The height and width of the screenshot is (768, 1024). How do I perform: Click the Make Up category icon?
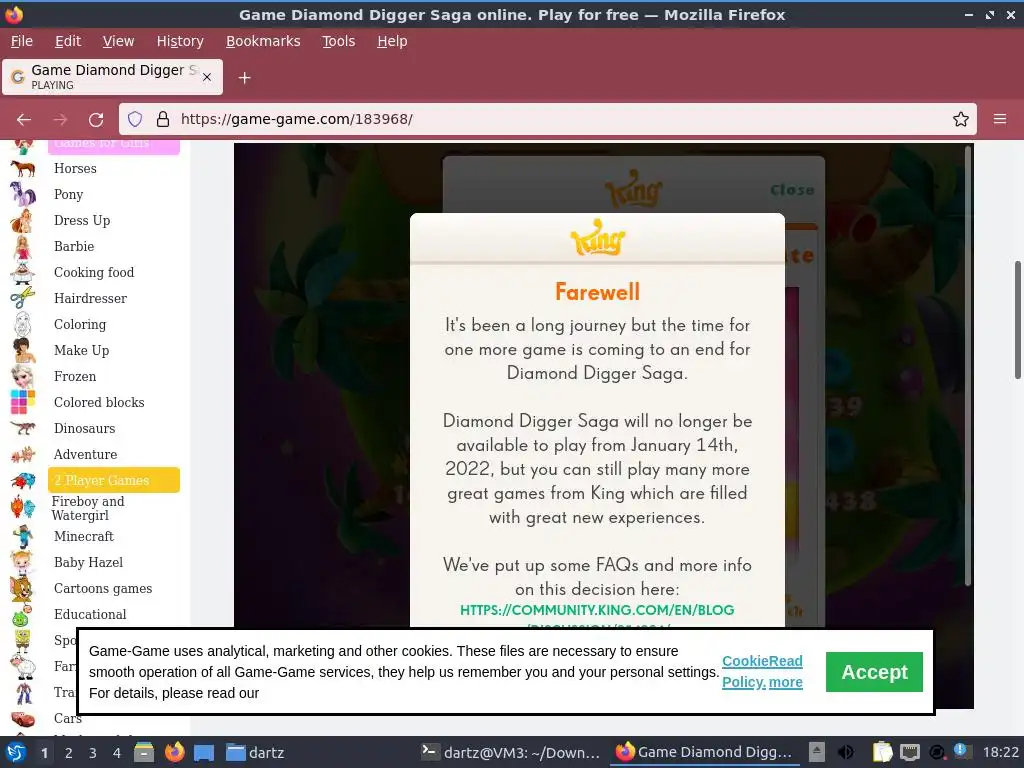[23, 351]
